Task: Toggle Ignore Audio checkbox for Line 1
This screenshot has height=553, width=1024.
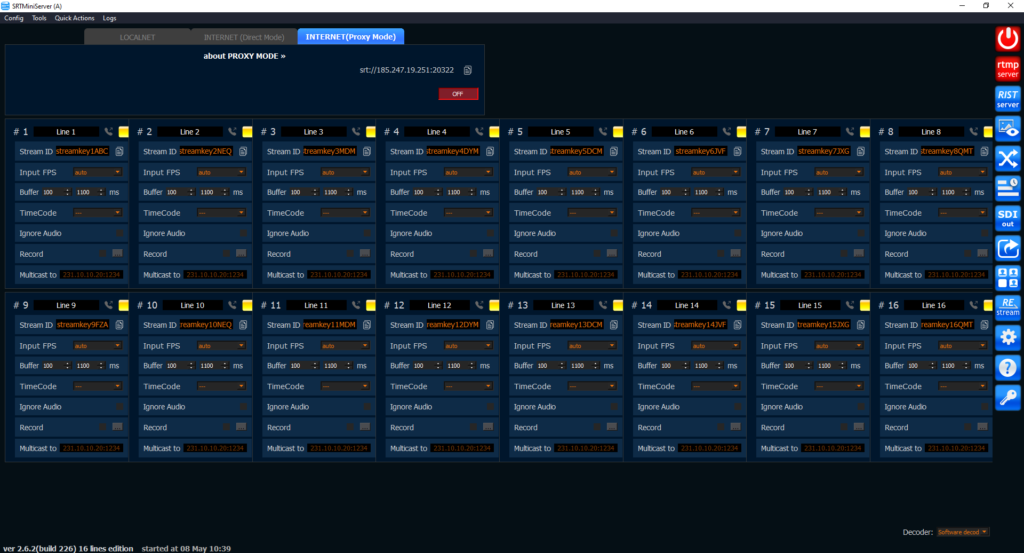Action: click(x=120, y=233)
